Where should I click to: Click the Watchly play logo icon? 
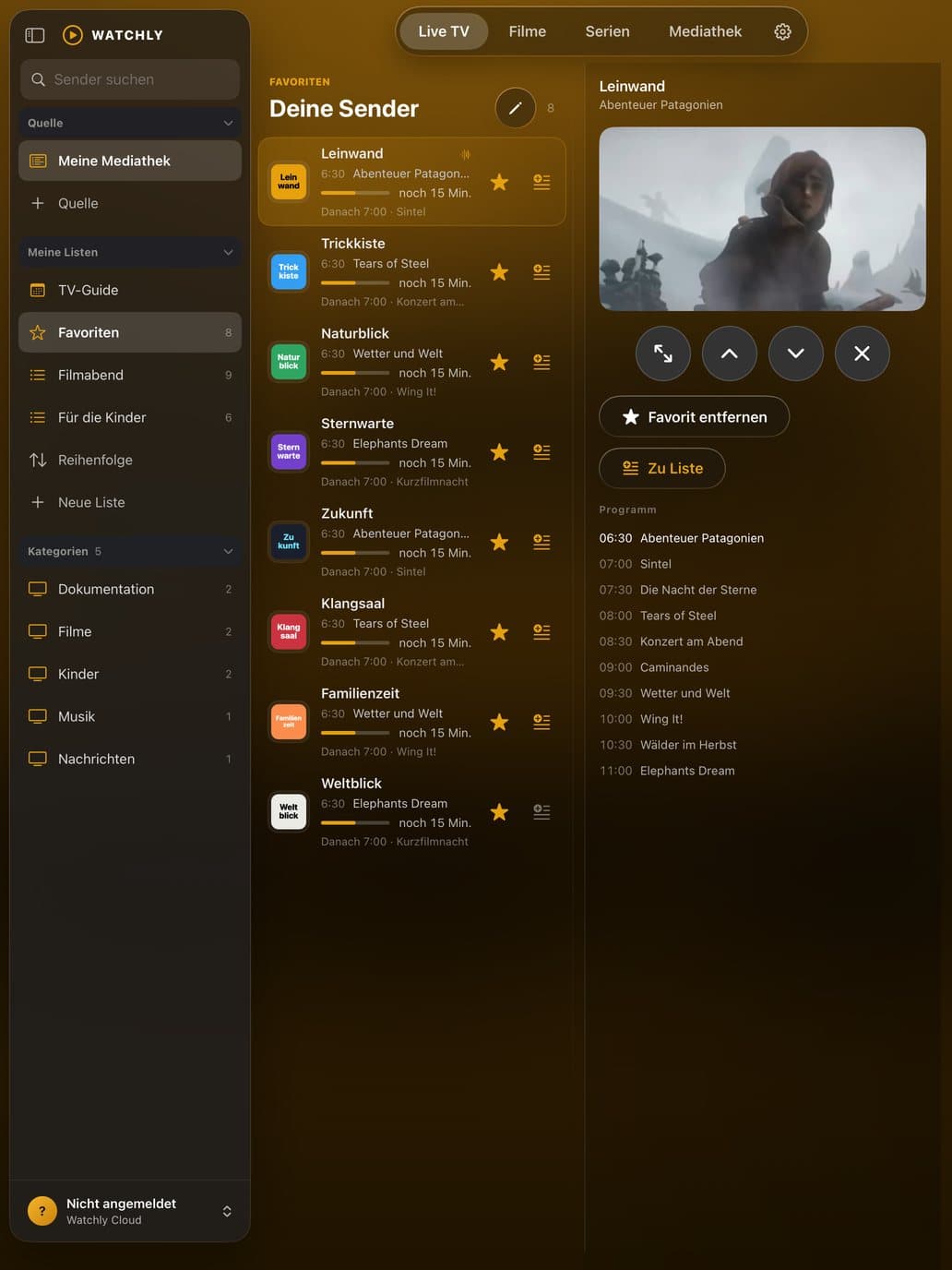coord(72,35)
